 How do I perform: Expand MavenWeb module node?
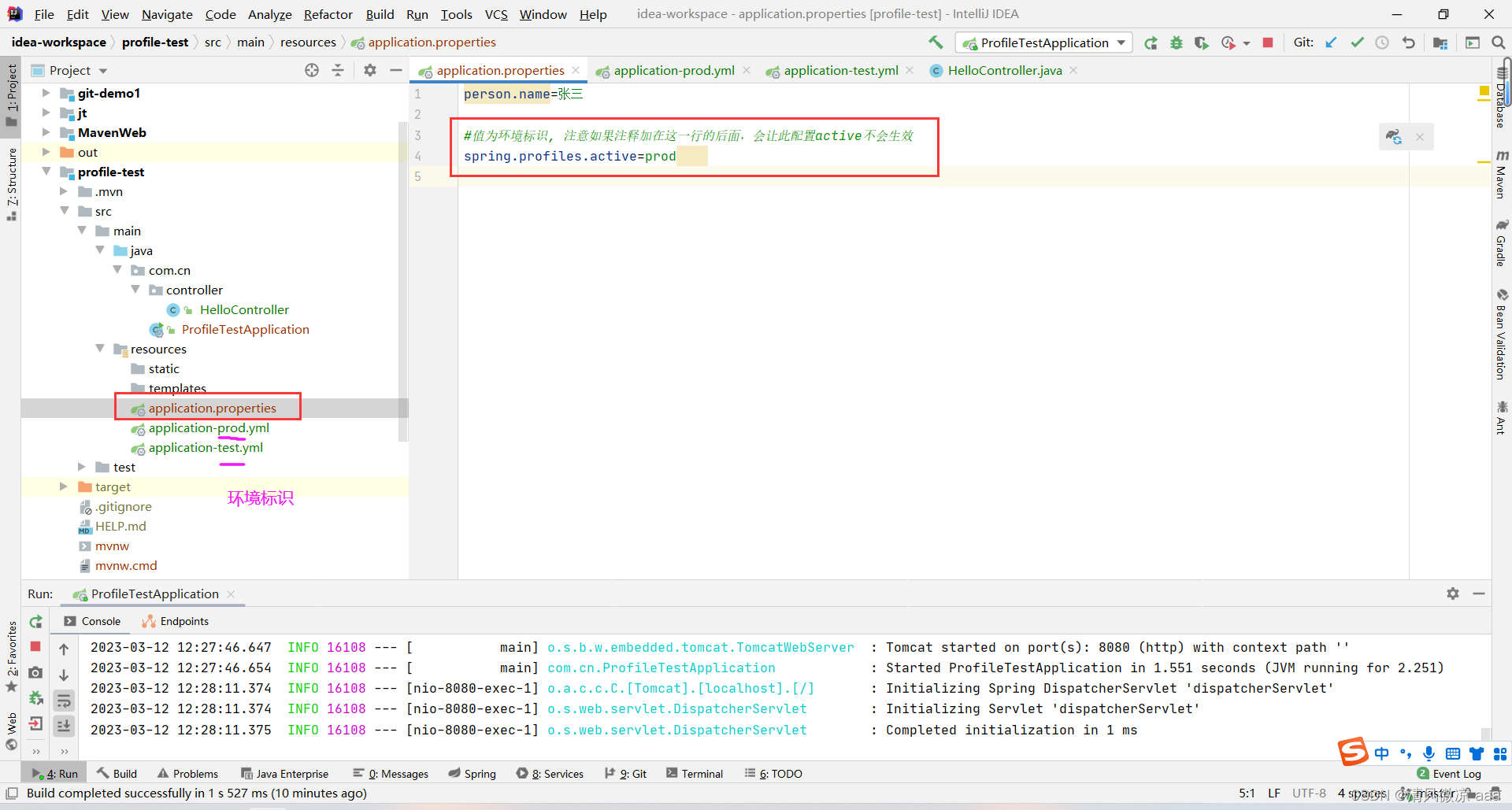click(46, 132)
